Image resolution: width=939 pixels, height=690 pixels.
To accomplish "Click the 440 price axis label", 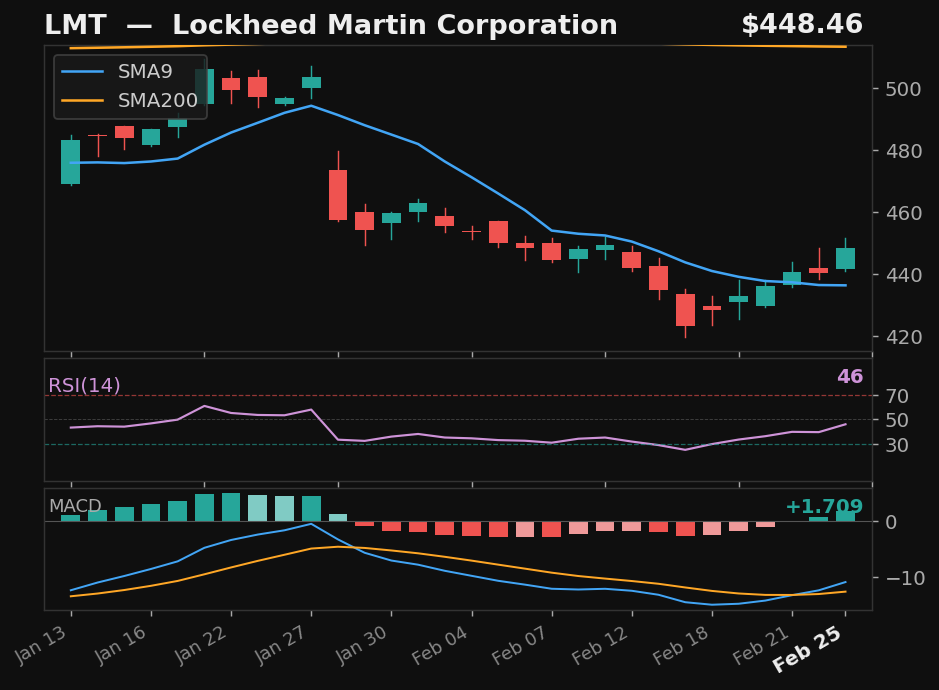I will click(904, 275).
